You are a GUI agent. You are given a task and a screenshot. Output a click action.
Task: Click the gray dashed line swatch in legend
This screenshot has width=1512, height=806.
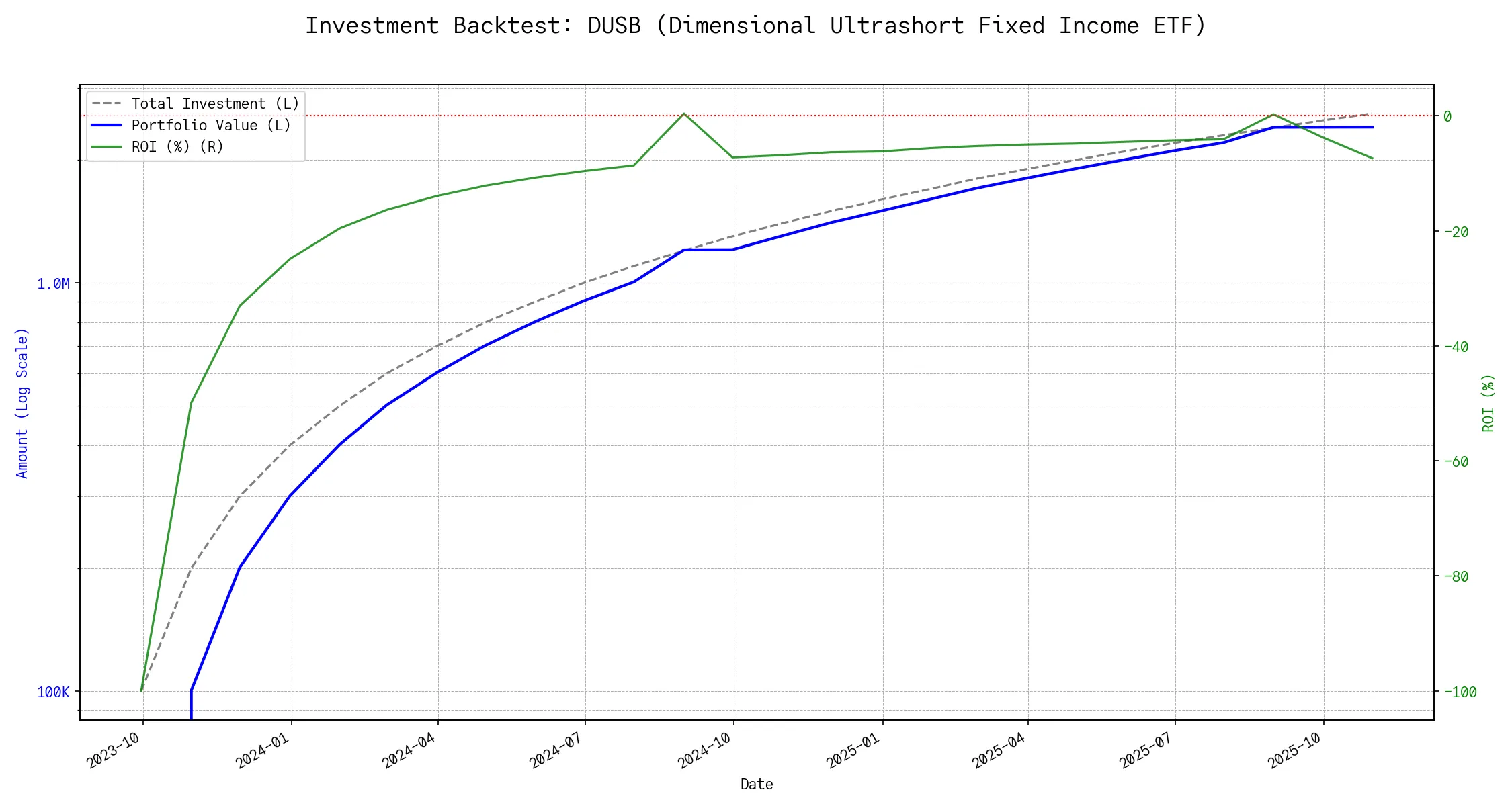[x=107, y=103]
